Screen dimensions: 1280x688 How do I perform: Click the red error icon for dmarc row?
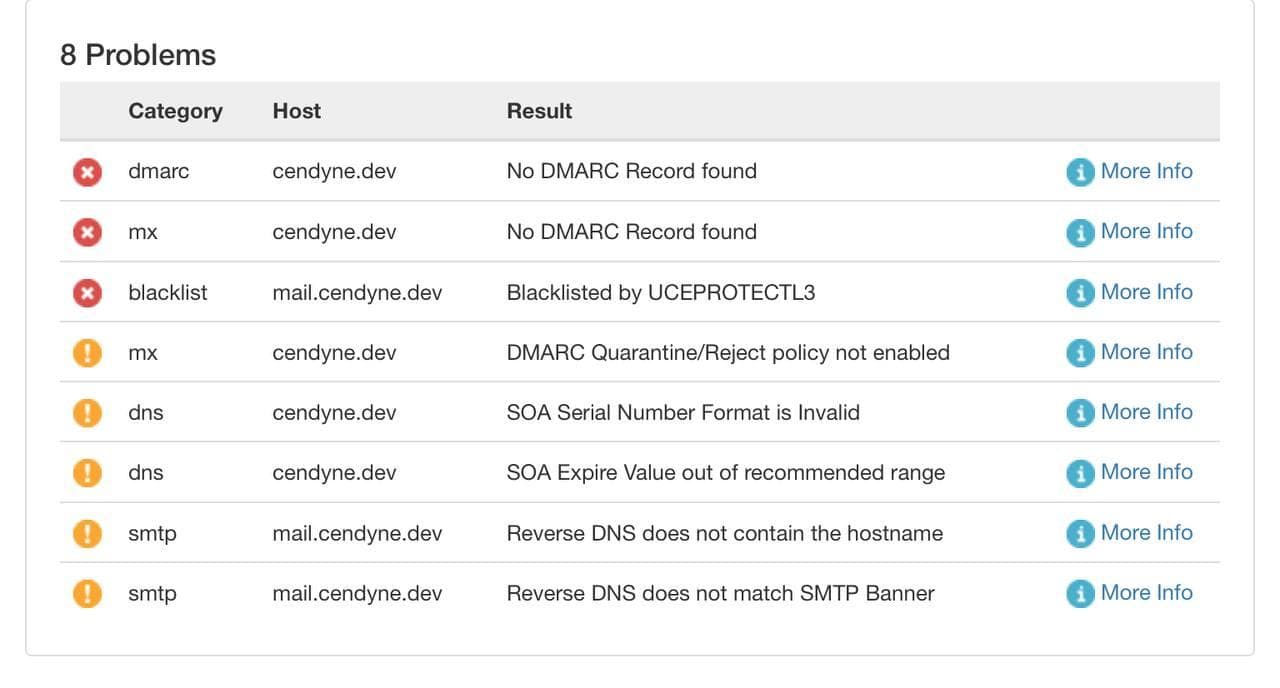[87, 172]
